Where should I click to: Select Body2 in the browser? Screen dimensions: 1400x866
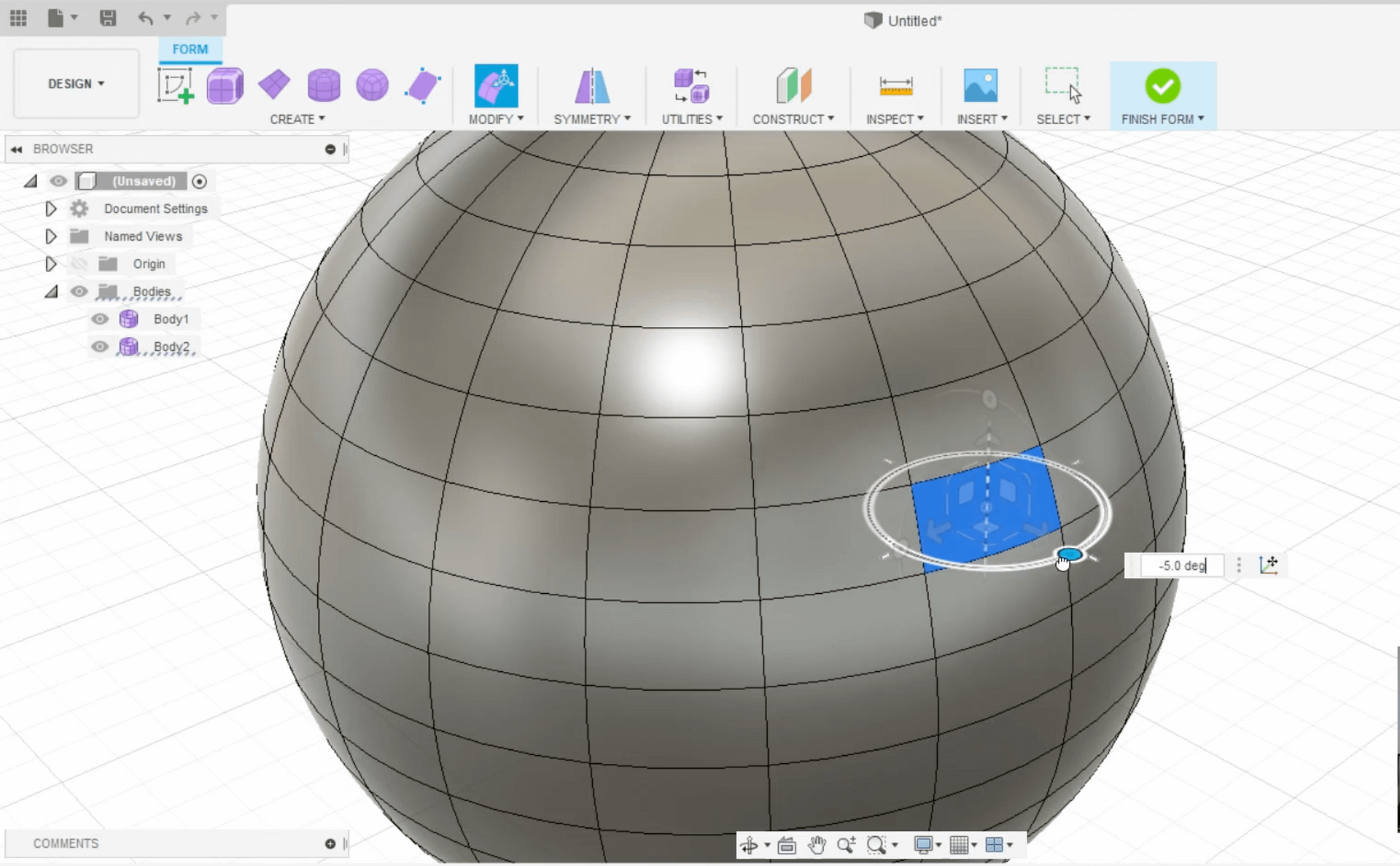pos(171,347)
